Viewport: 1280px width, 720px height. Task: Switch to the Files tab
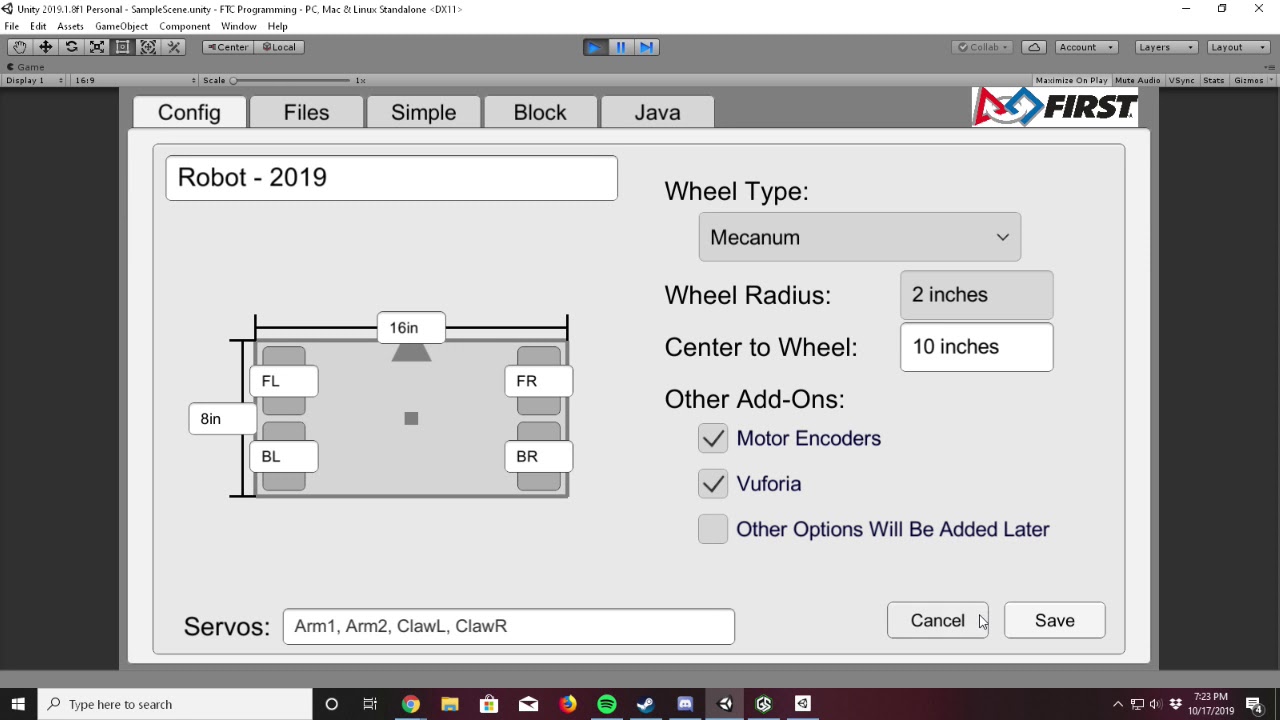306,112
